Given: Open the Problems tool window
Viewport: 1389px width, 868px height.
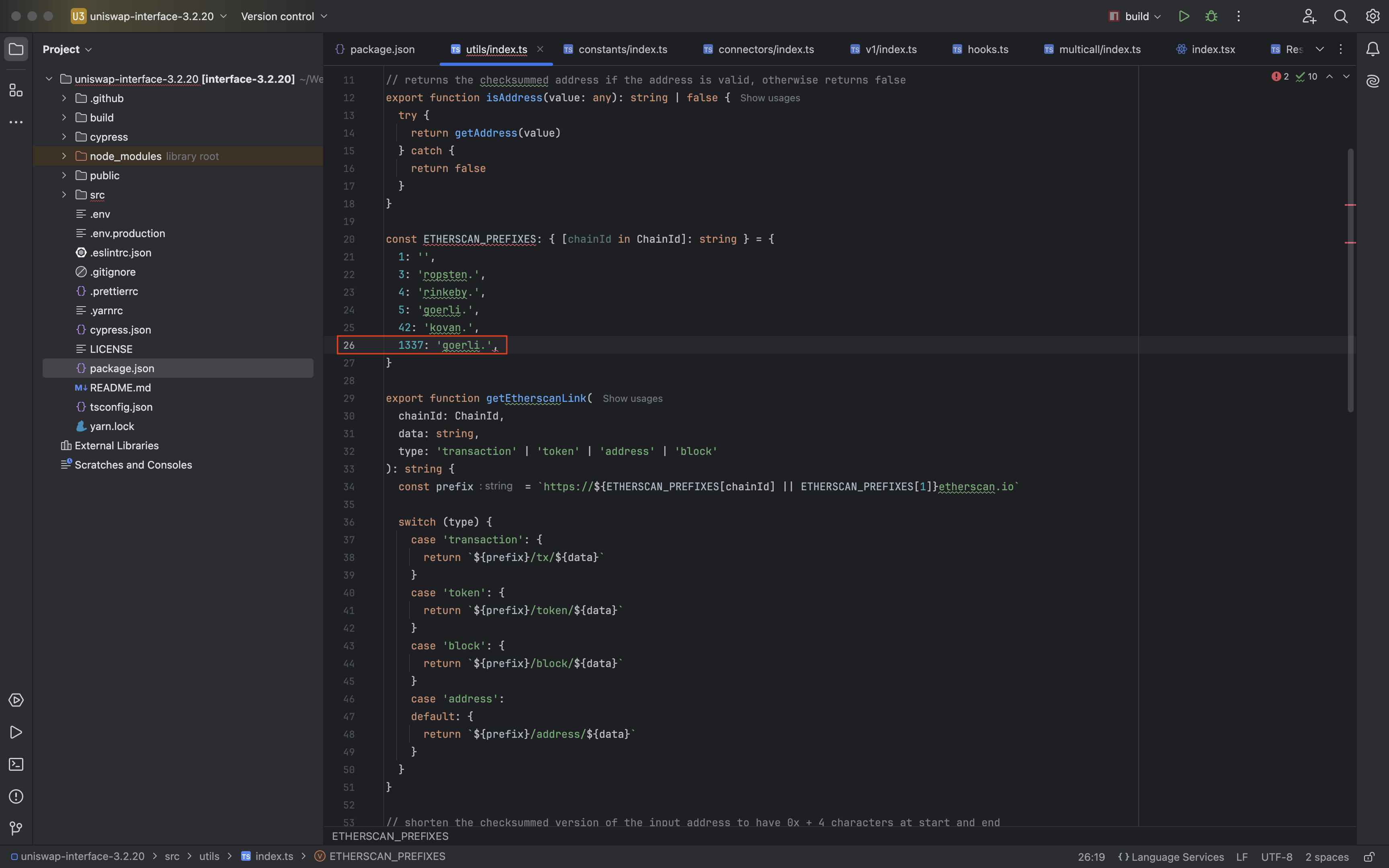Looking at the screenshot, I should 16,797.
